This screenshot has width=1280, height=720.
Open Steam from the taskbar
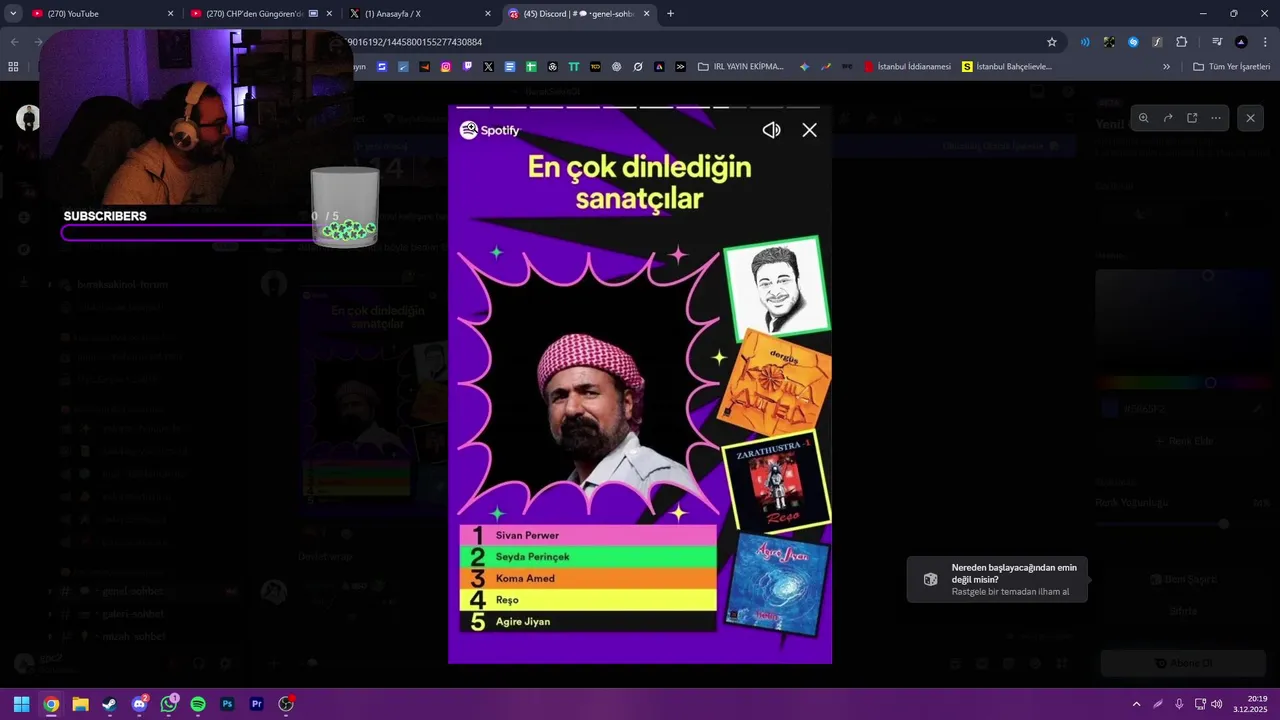tap(109, 704)
